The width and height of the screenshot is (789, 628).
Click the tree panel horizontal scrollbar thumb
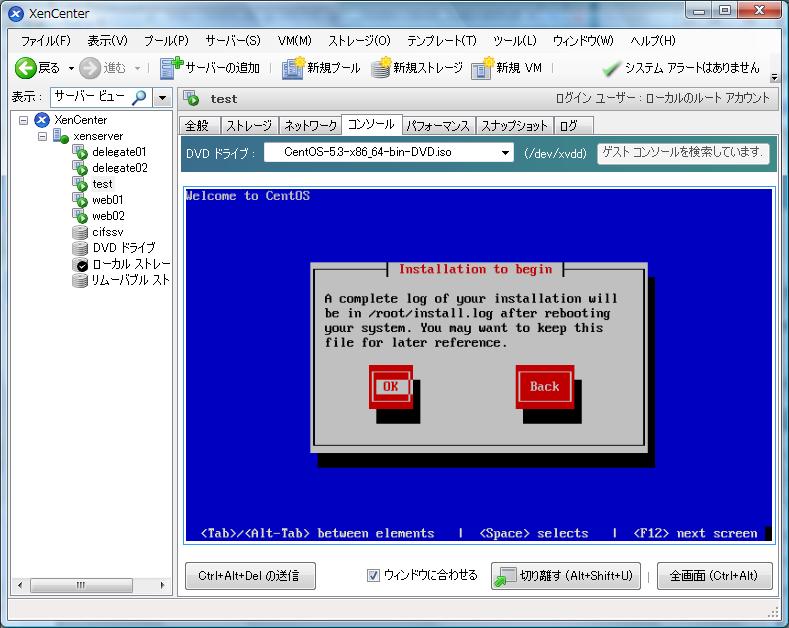tap(82, 585)
